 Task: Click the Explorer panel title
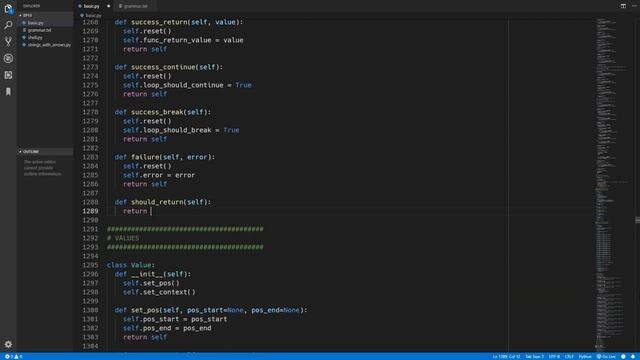coord(31,6)
